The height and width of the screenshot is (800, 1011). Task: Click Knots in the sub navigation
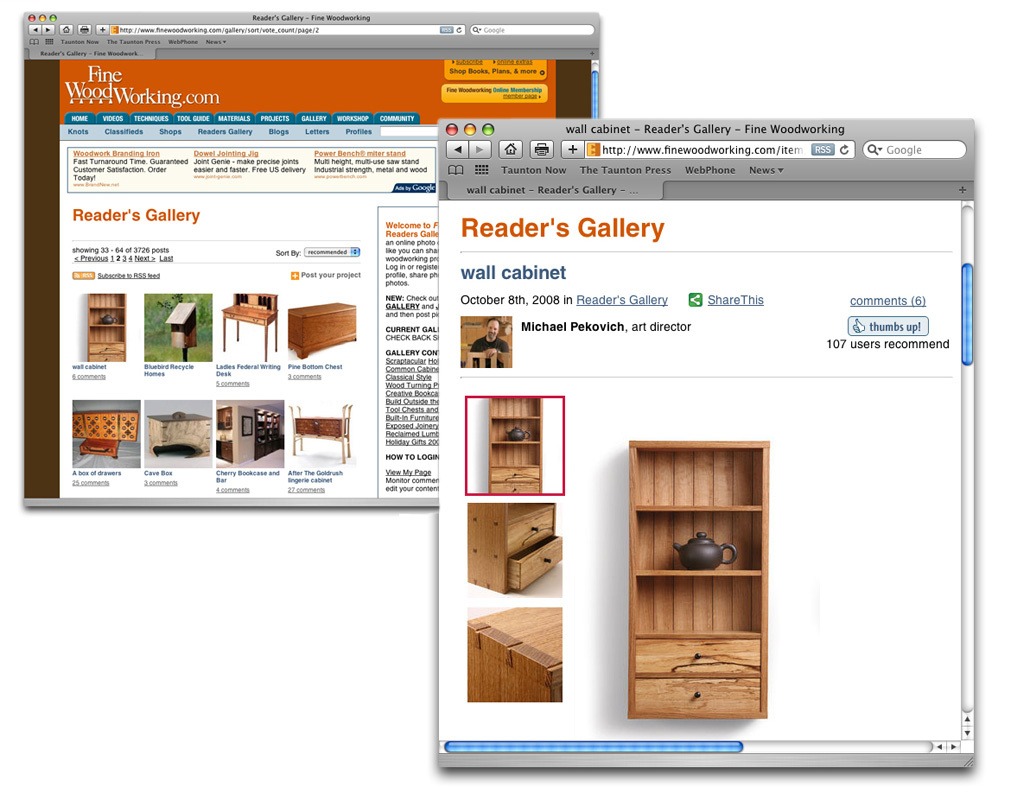click(x=78, y=132)
